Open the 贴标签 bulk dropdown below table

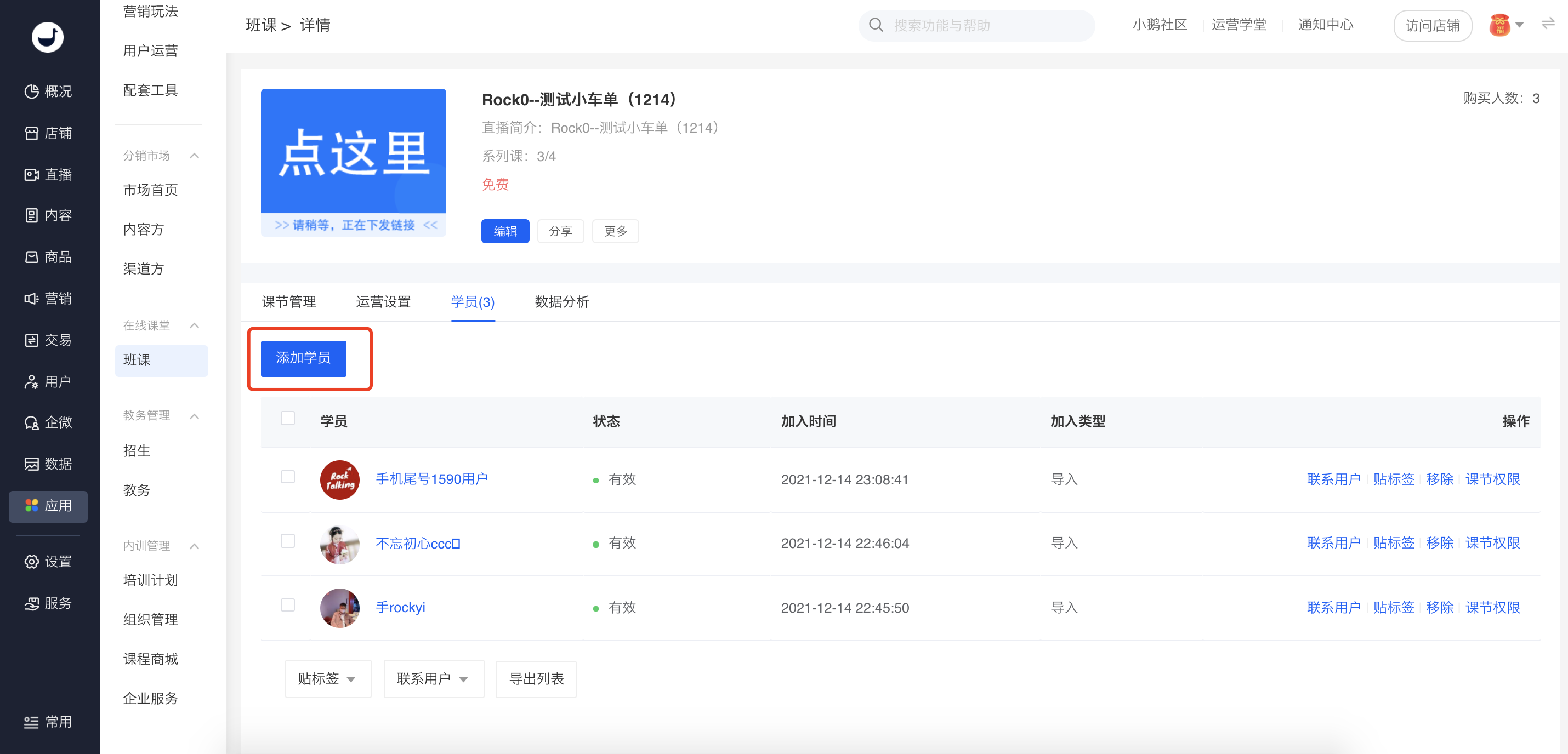click(x=327, y=678)
